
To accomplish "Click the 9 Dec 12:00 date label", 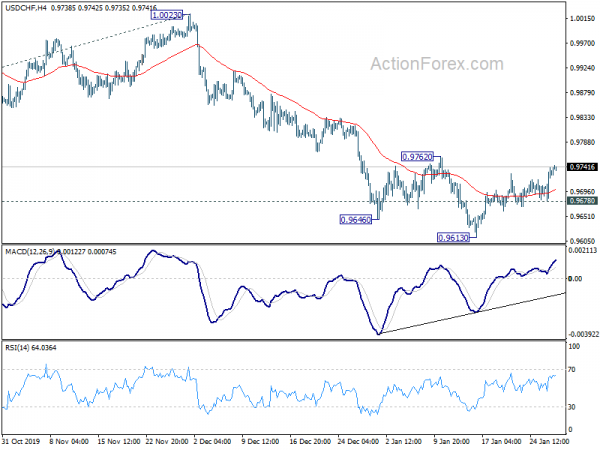I will [260, 441].
